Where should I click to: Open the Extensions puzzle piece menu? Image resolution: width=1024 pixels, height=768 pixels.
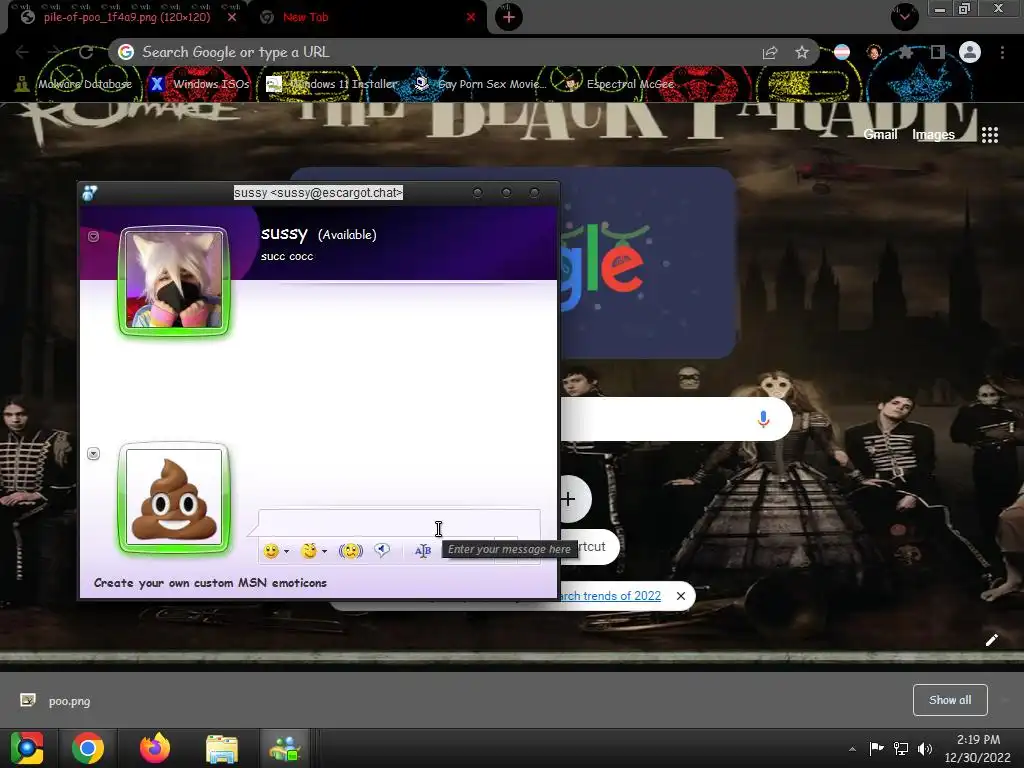[x=906, y=52]
